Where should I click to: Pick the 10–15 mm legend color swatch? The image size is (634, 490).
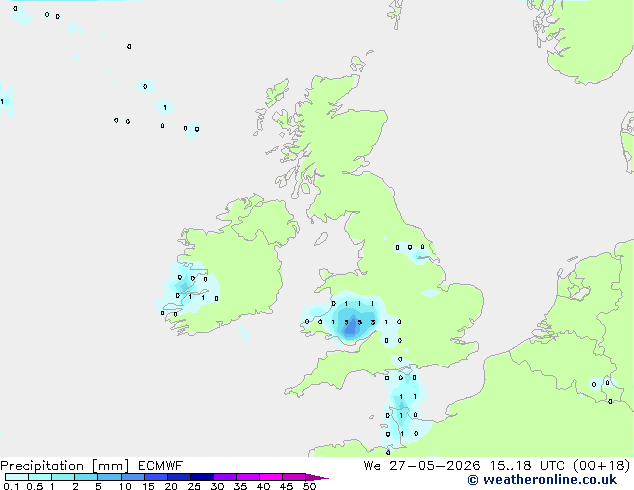pyautogui.click(x=132, y=477)
